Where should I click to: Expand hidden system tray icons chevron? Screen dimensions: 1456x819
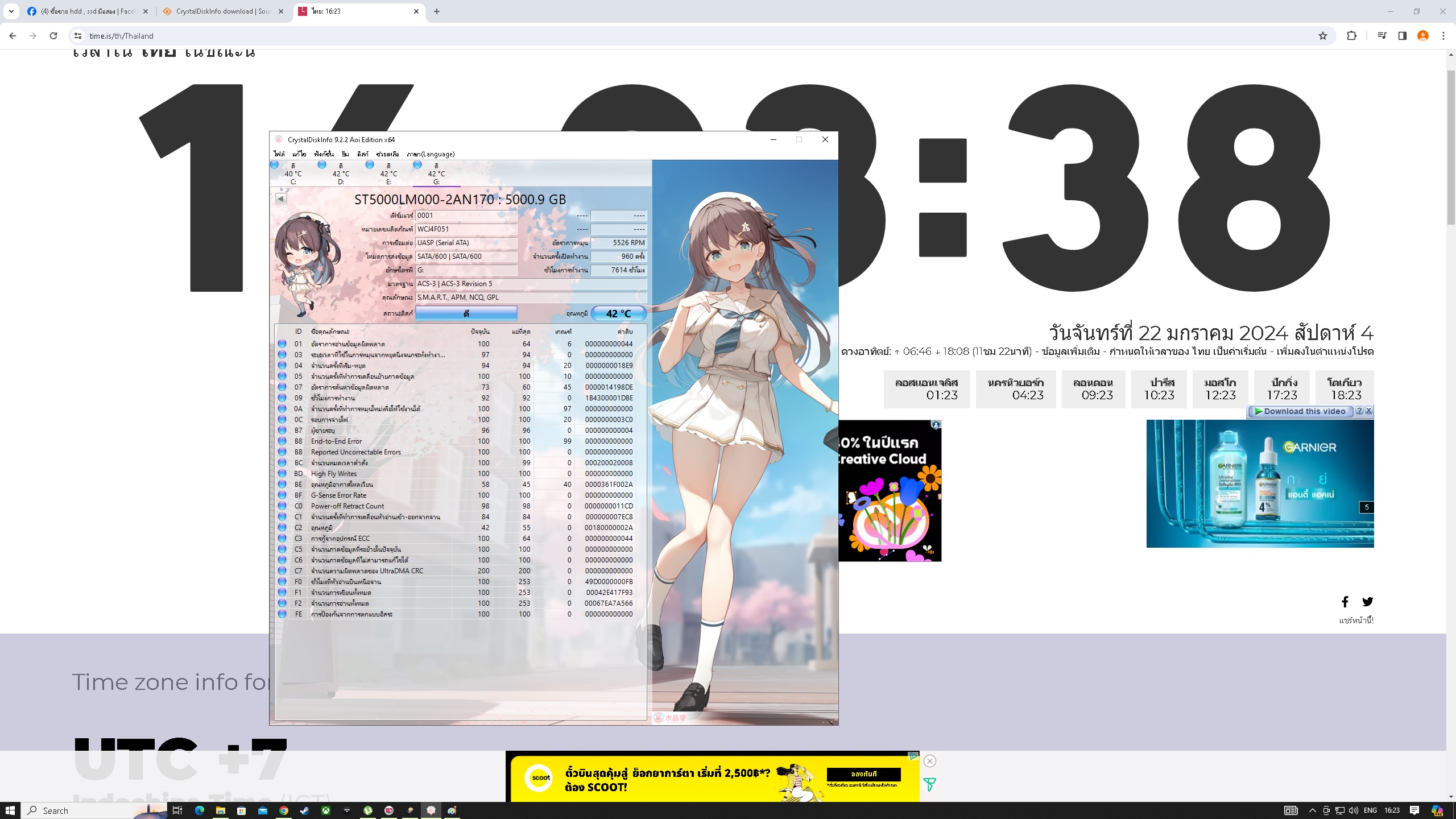1312,810
